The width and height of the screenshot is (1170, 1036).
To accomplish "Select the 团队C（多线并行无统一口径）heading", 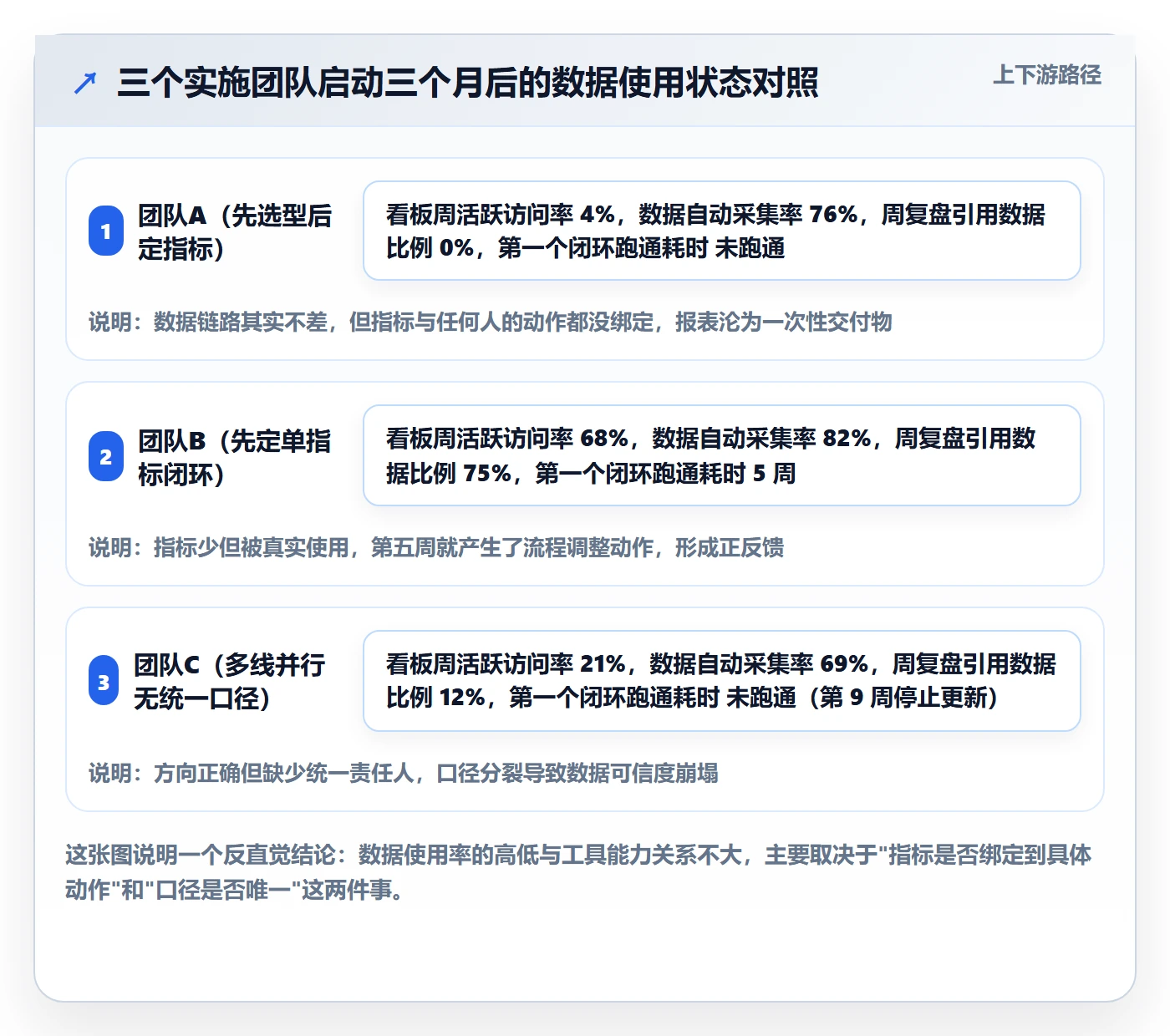I will [x=230, y=681].
